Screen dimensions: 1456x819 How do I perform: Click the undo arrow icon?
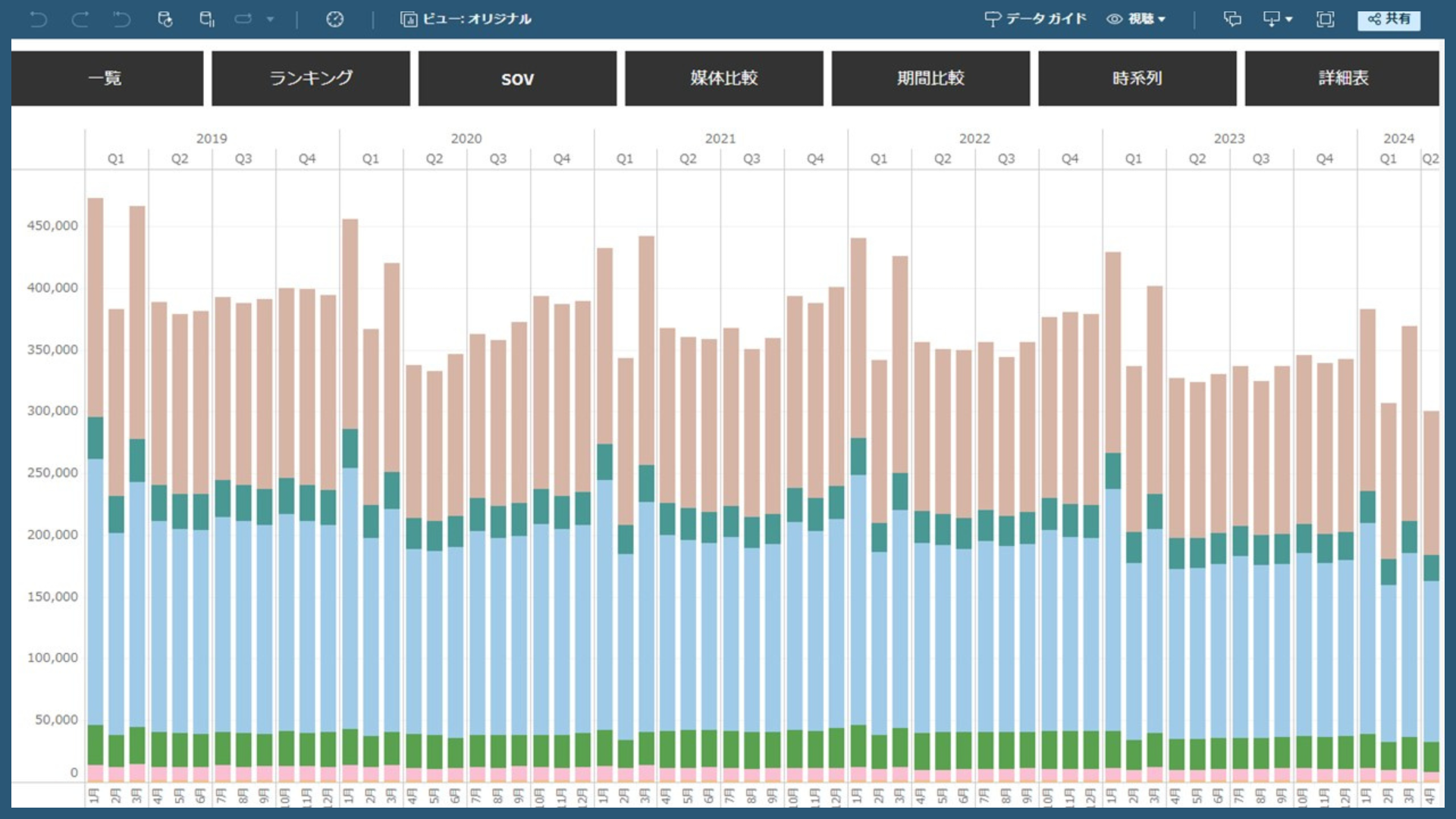click(38, 20)
